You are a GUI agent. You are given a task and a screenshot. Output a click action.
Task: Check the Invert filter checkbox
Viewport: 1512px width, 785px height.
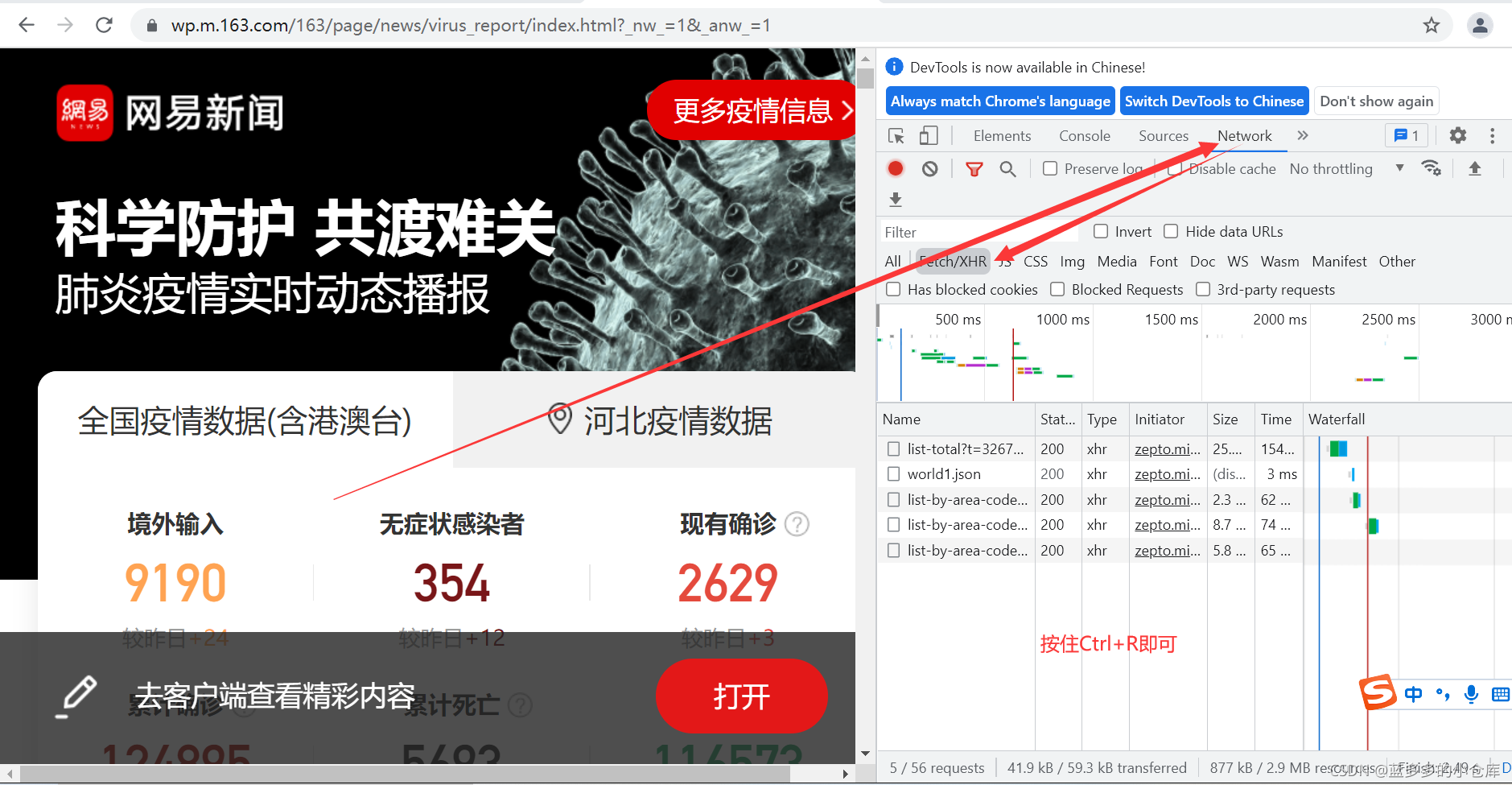pyautogui.click(x=1100, y=231)
